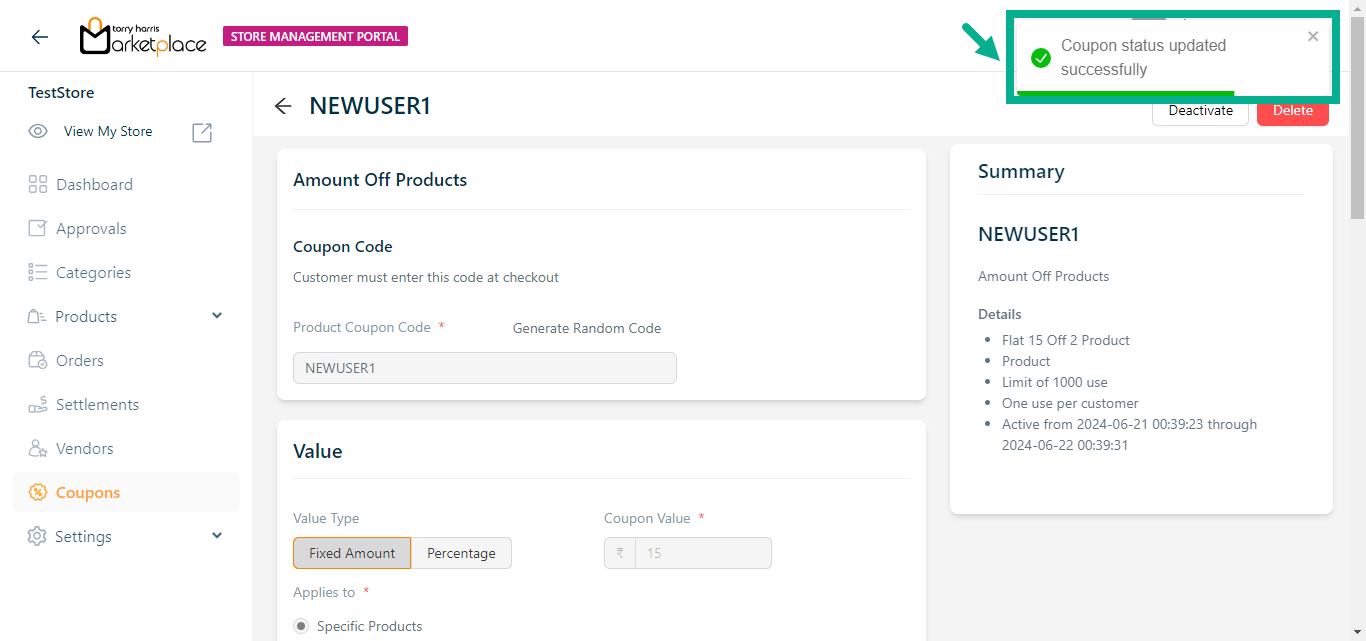Dismiss the coupon status notification
This screenshot has width=1366, height=641.
pyautogui.click(x=1313, y=37)
